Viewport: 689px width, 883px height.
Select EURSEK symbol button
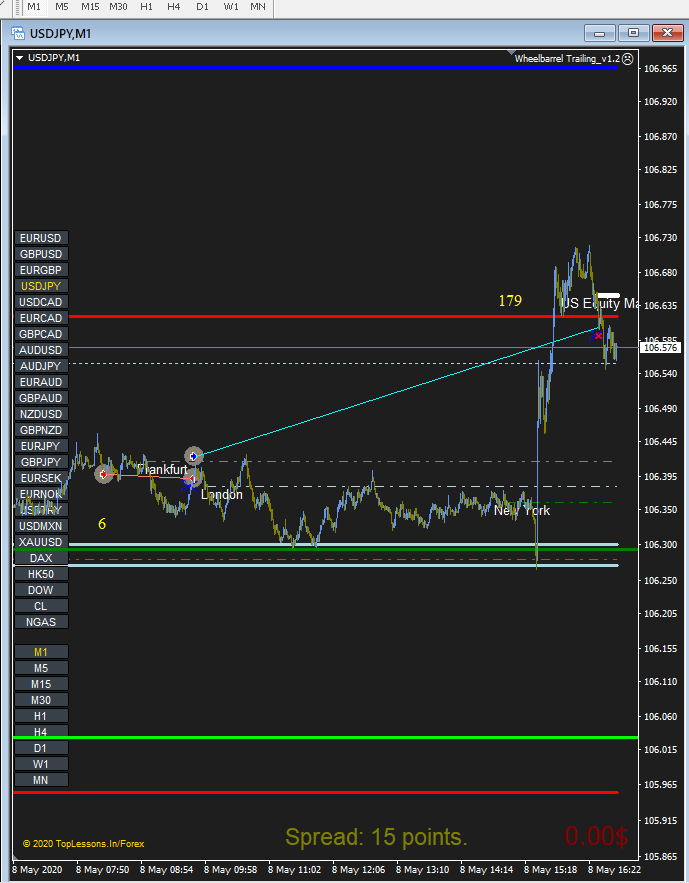coord(41,478)
